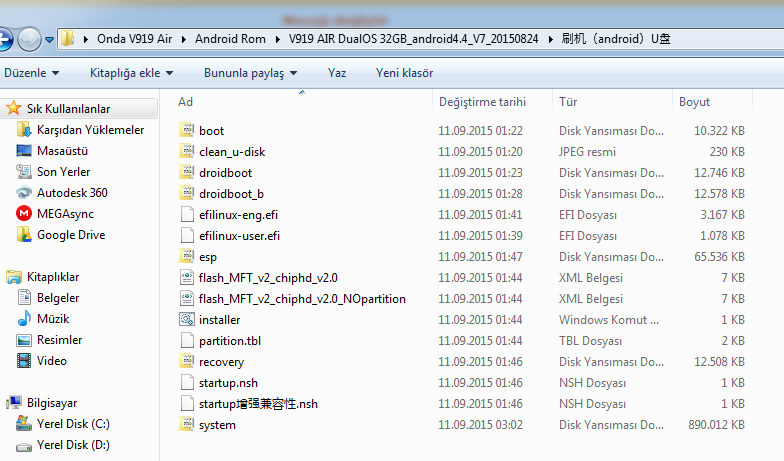
Task: Click the Windows Komut type cell
Action: 608,320
